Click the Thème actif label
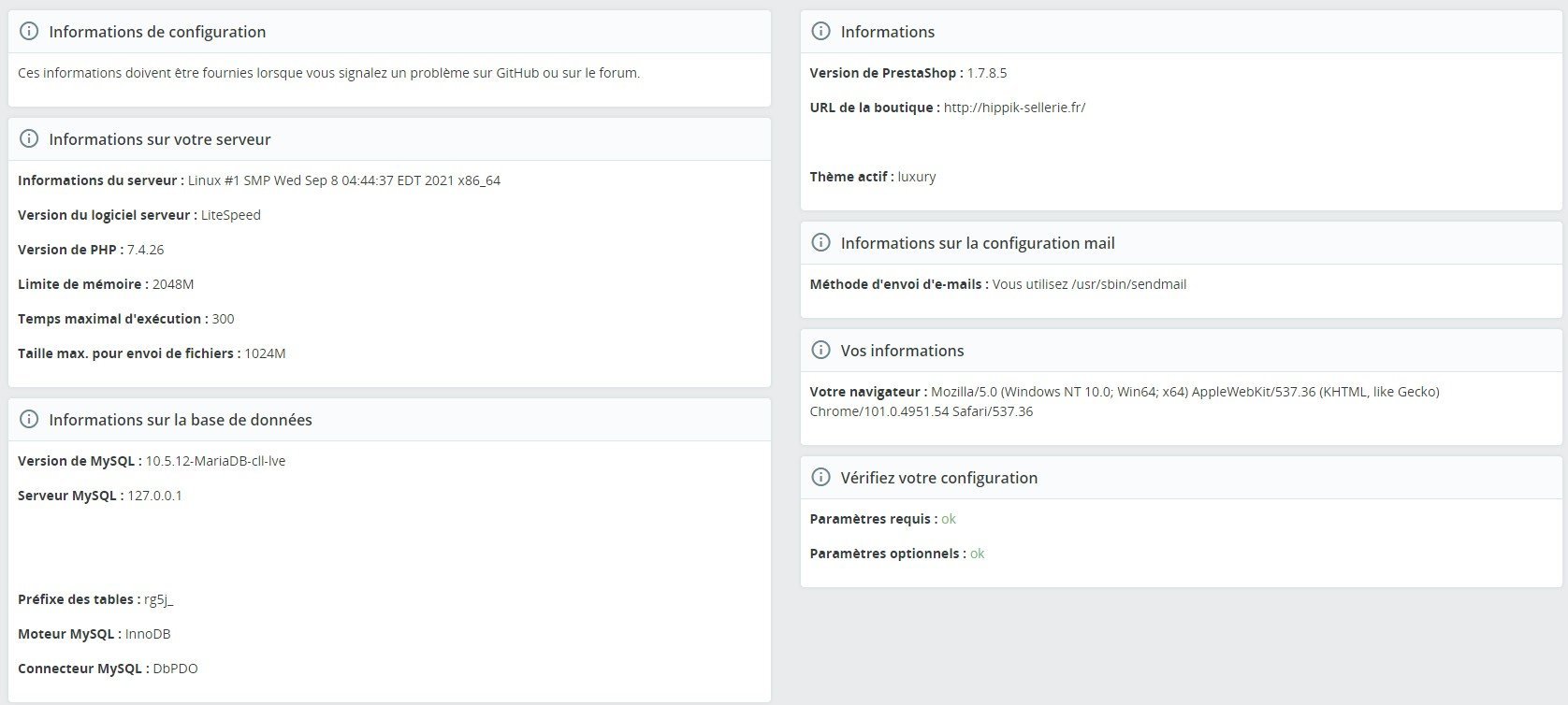 [x=852, y=177]
